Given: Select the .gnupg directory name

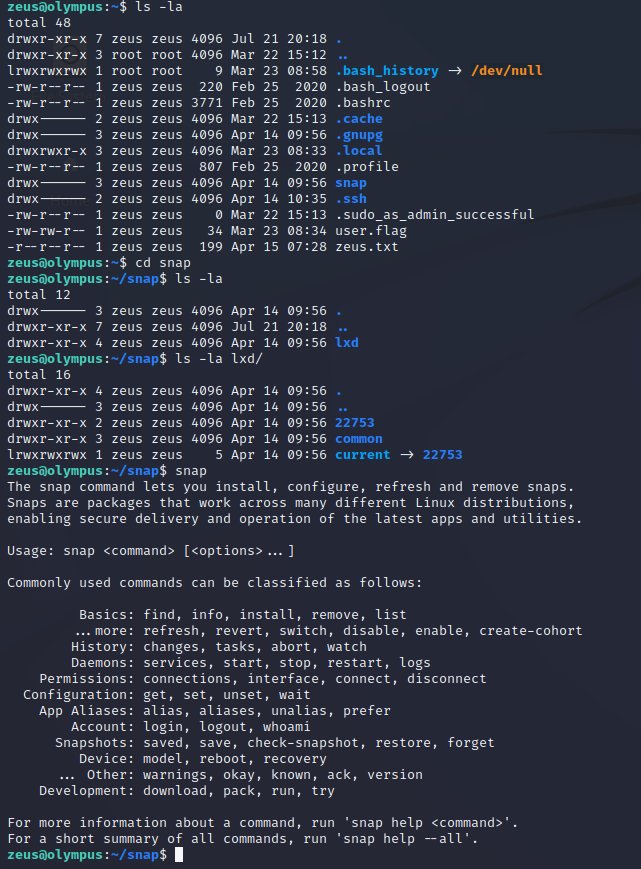Looking at the screenshot, I should (359, 135).
